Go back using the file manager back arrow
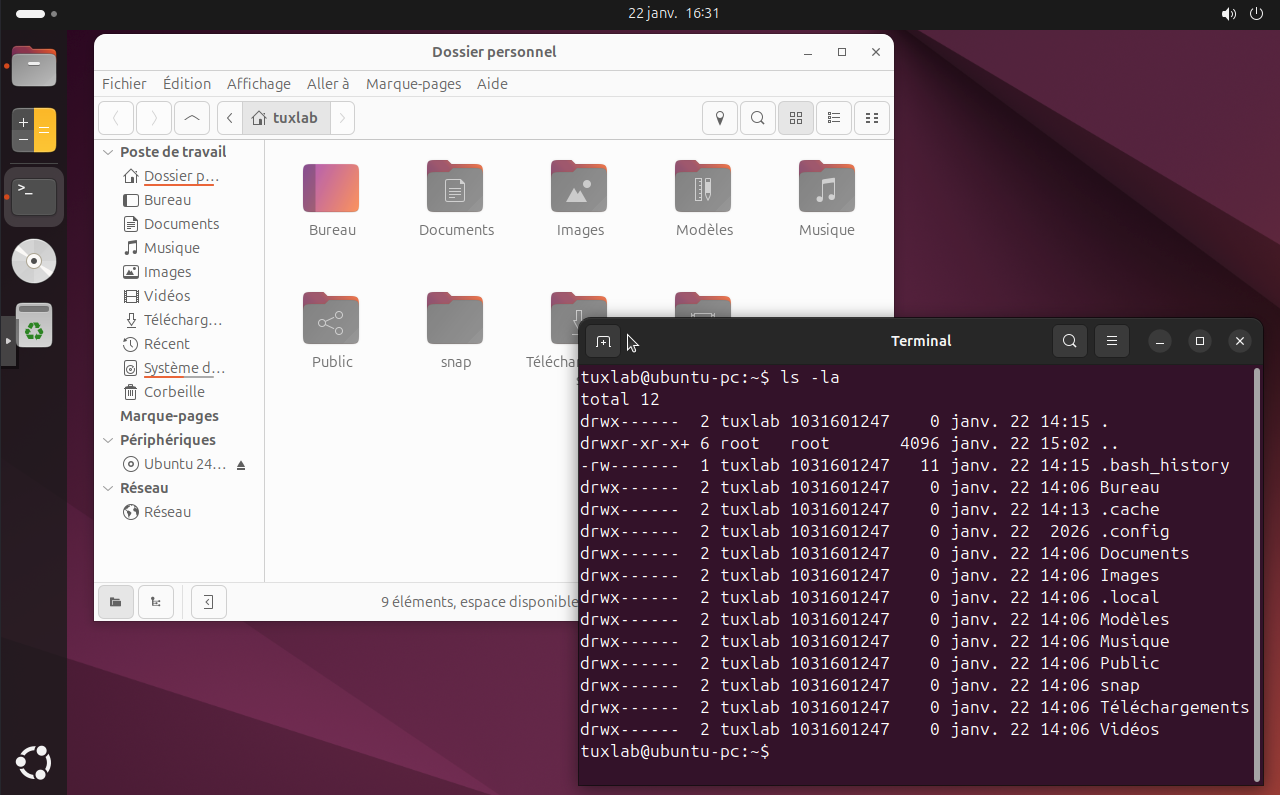 click(116, 118)
